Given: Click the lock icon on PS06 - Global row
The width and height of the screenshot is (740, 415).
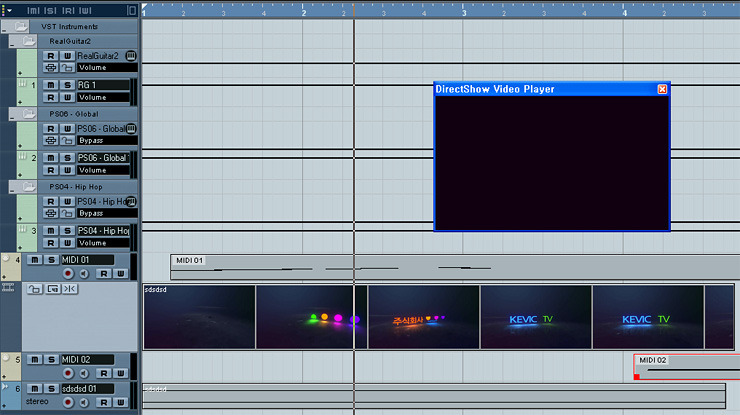Looking at the screenshot, I should click(67, 140).
